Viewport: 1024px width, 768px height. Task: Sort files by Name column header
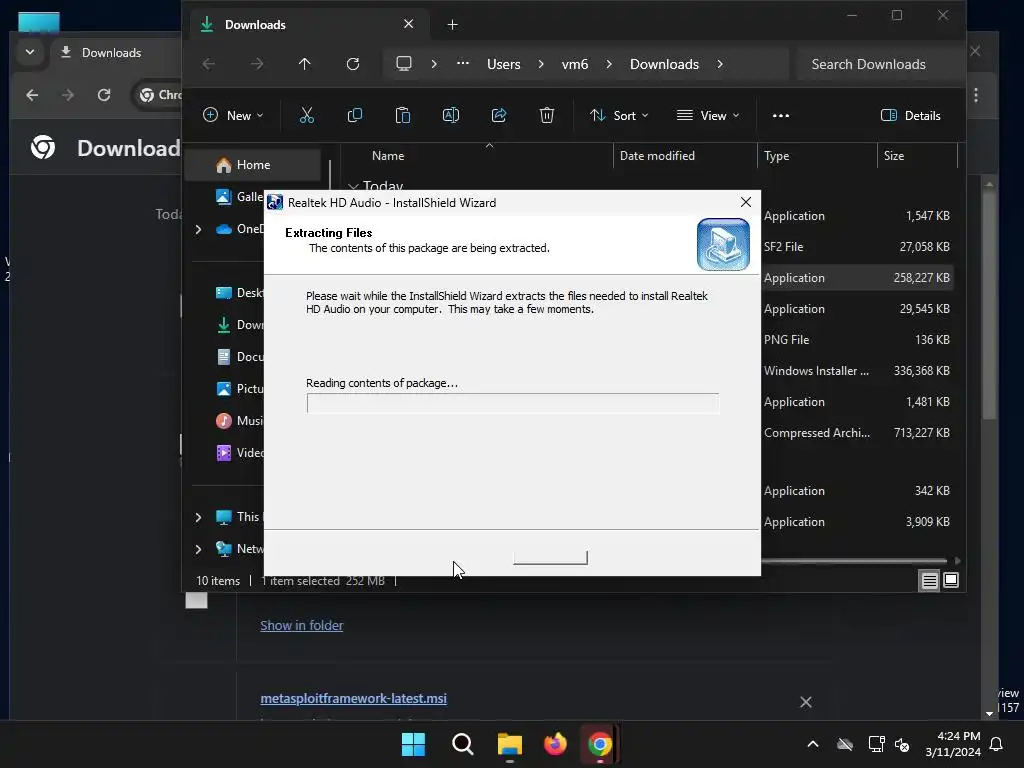click(x=388, y=156)
